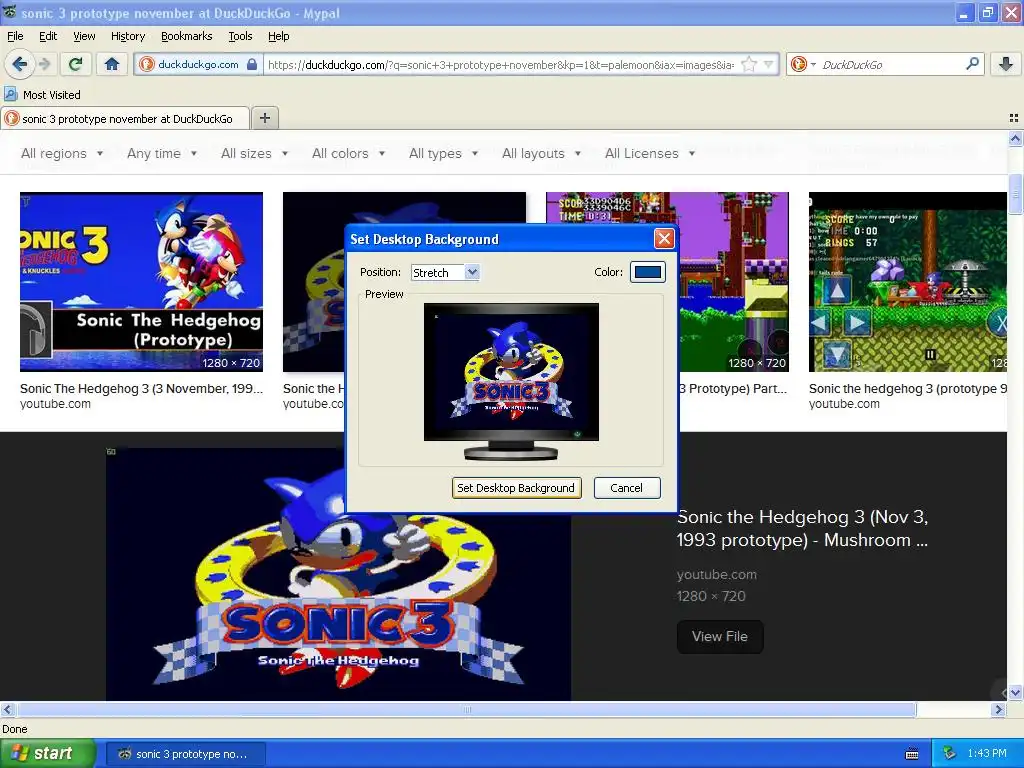
Task: Open the Downloads arrow icon
Action: click(1006, 64)
